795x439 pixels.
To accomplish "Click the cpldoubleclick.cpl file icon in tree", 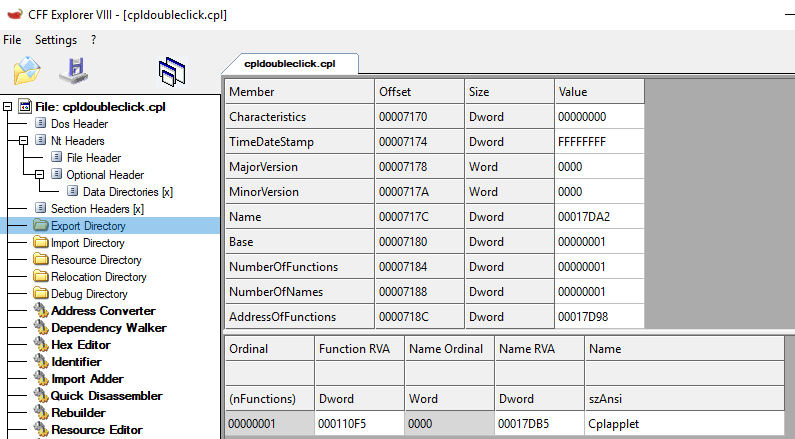I will click(x=25, y=106).
